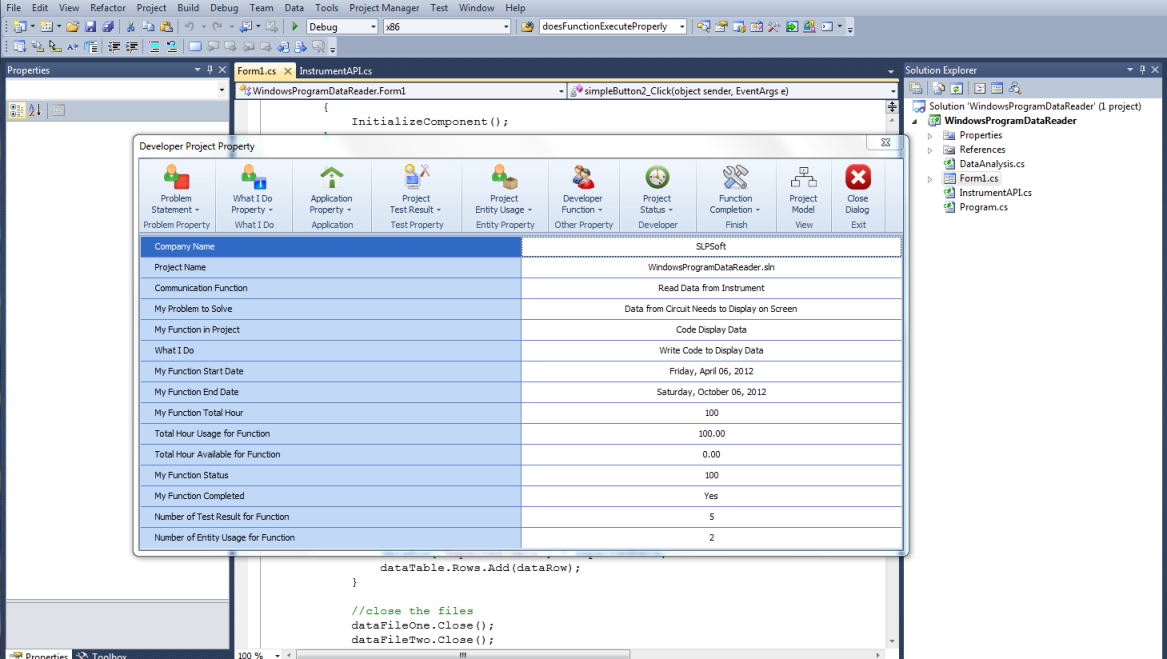The height and width of the screenshot is (659, 1167).
Task: Click the Copy toolbar icon
Action: (x=148, y=27)
